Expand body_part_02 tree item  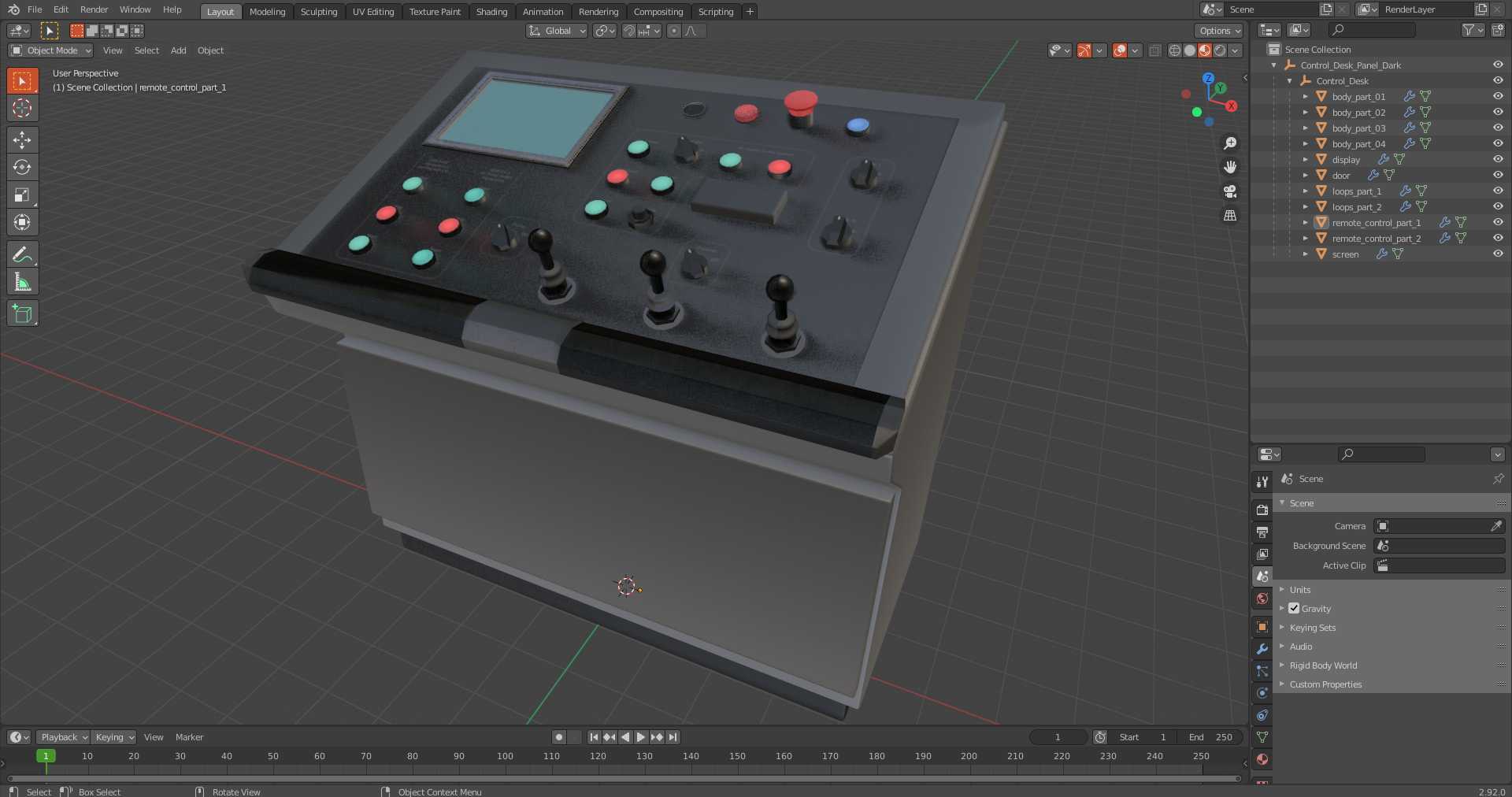(1305, 112)
